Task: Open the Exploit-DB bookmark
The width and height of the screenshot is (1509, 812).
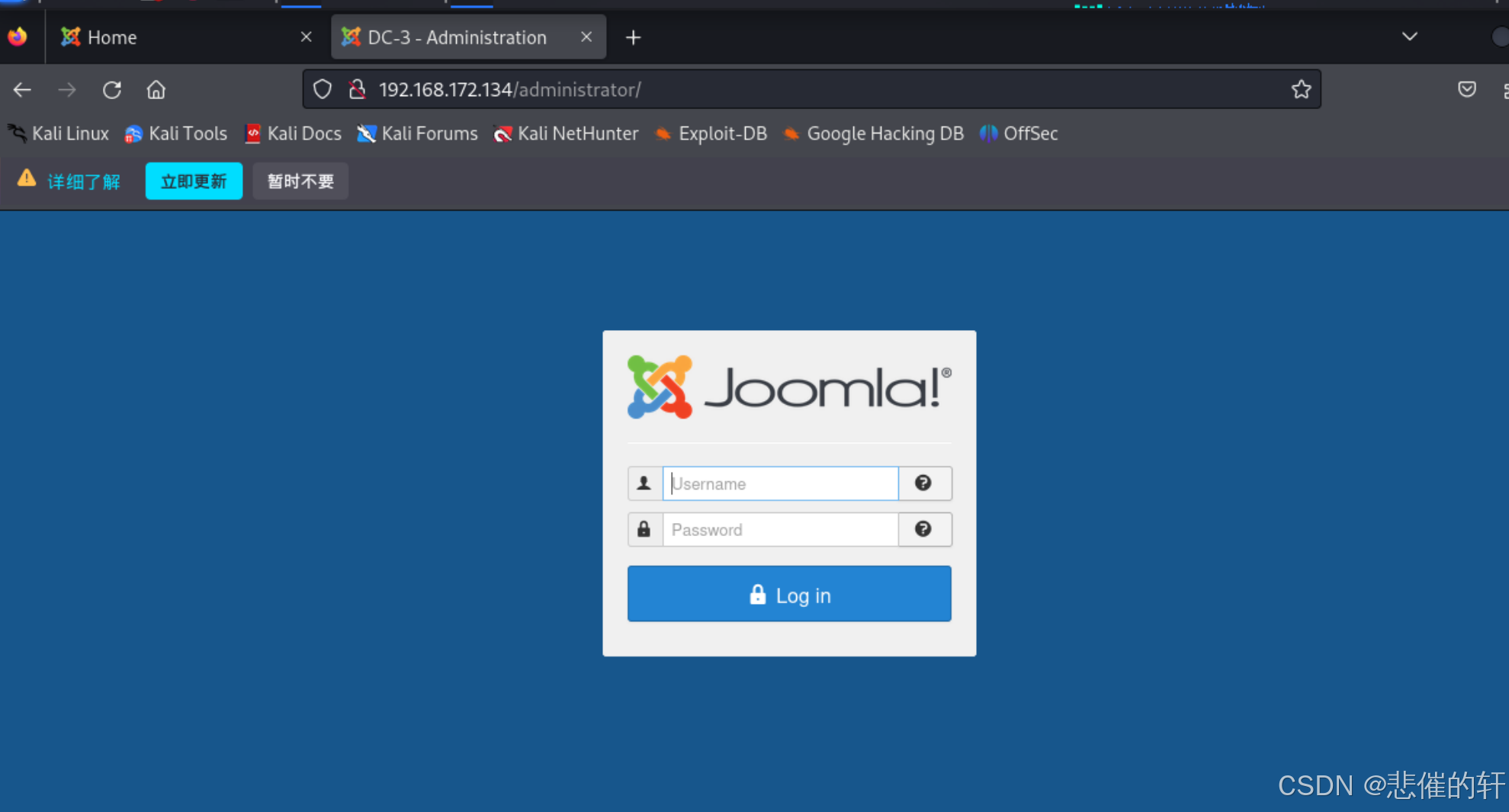Action: pos(711,133)
